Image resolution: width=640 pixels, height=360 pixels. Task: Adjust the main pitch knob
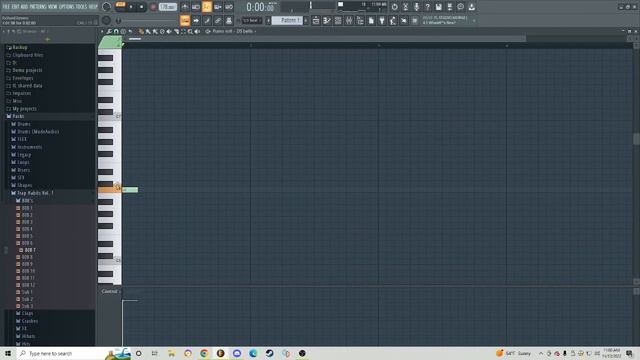(x=106, y=20)
